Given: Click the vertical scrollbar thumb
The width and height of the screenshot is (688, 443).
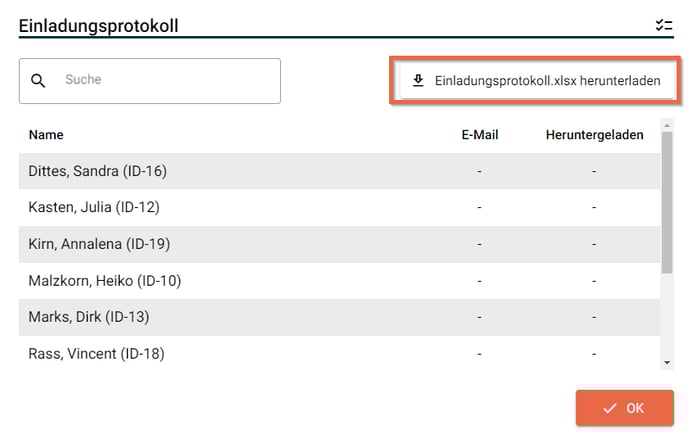Looking at the screenshot, I should tap(667, 203).
